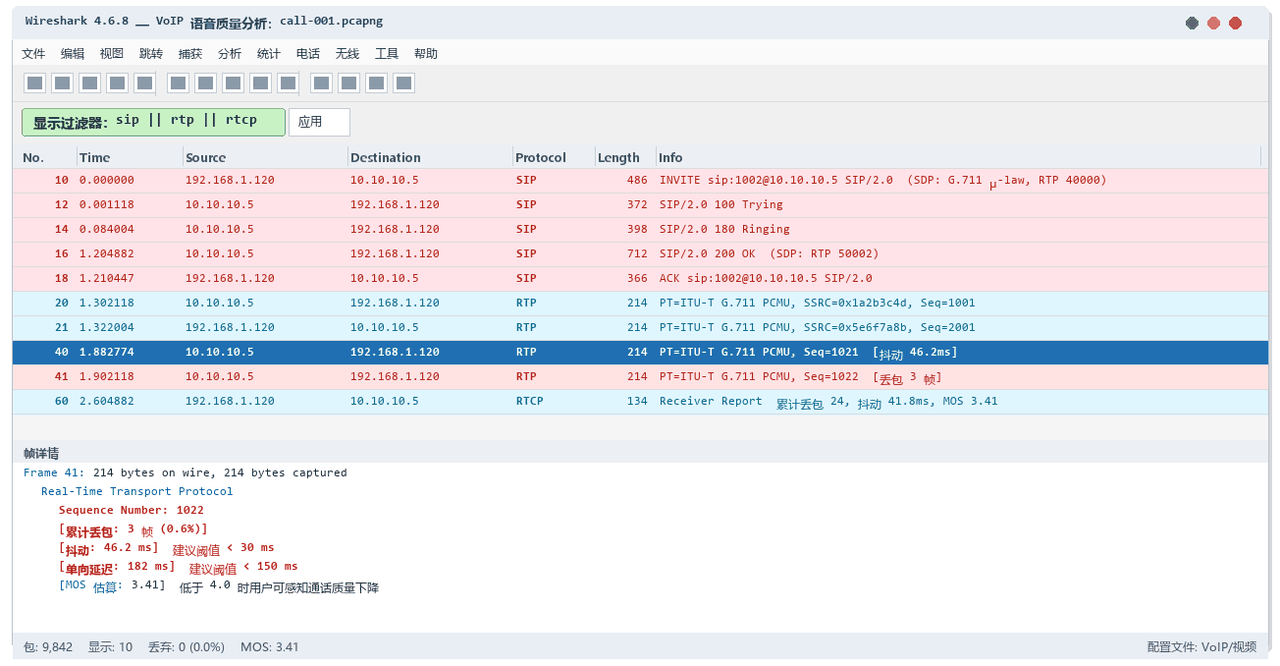Click the 丢弃: 0 (0.0%) status entry
This screenshot has width=1280, height=666.
pos(186,647)
